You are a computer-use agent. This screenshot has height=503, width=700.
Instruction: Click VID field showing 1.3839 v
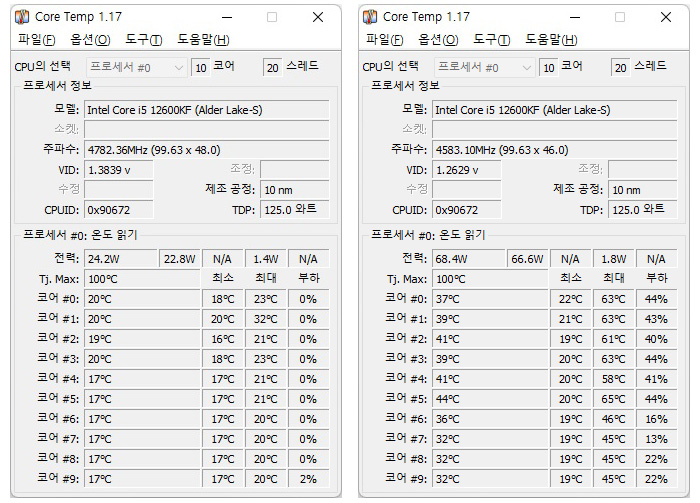pos(119,170)
